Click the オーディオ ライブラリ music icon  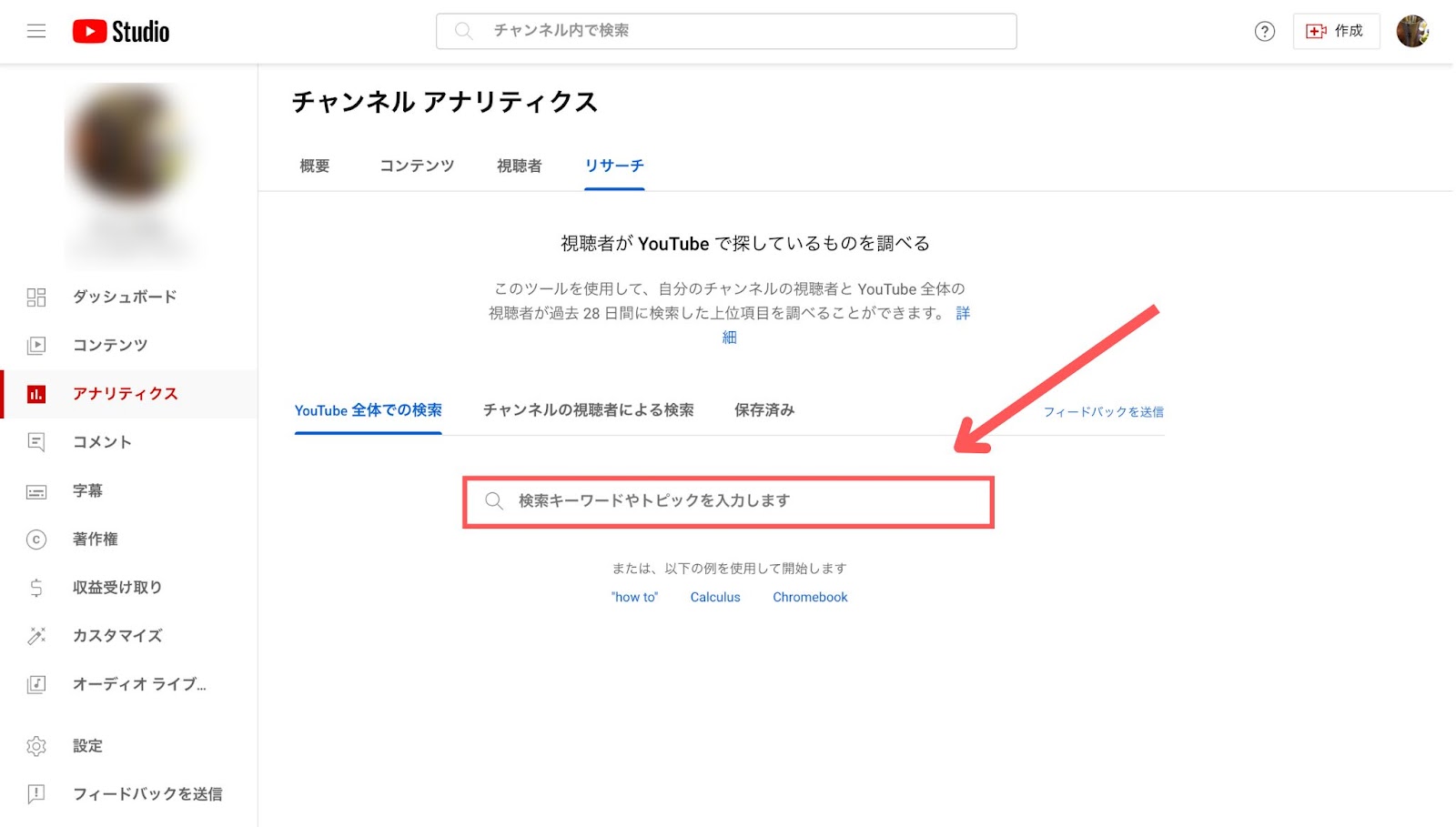tap(36, 684)
